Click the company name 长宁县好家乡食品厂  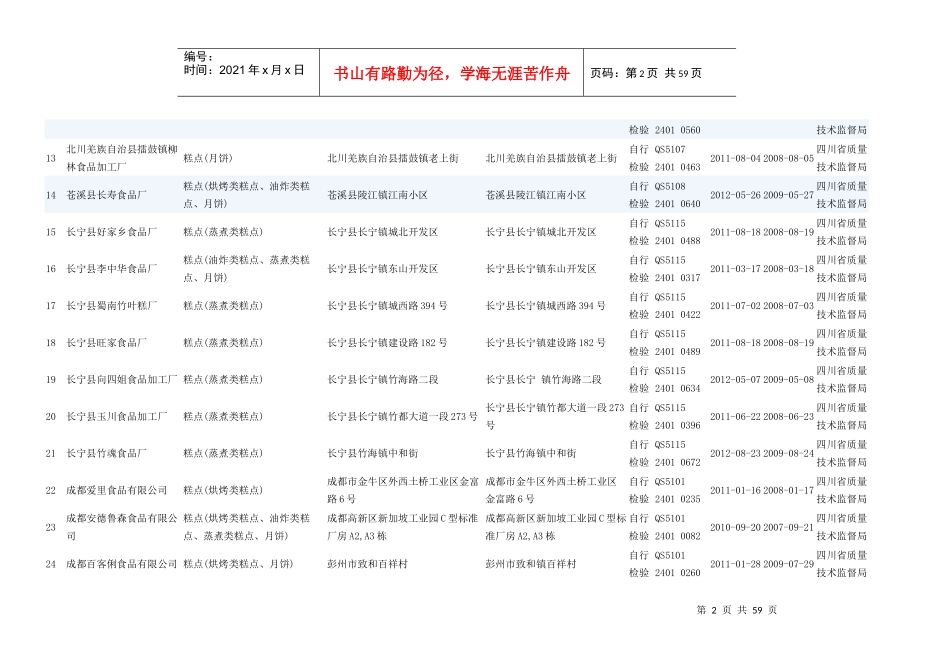(x=111, y=232)
